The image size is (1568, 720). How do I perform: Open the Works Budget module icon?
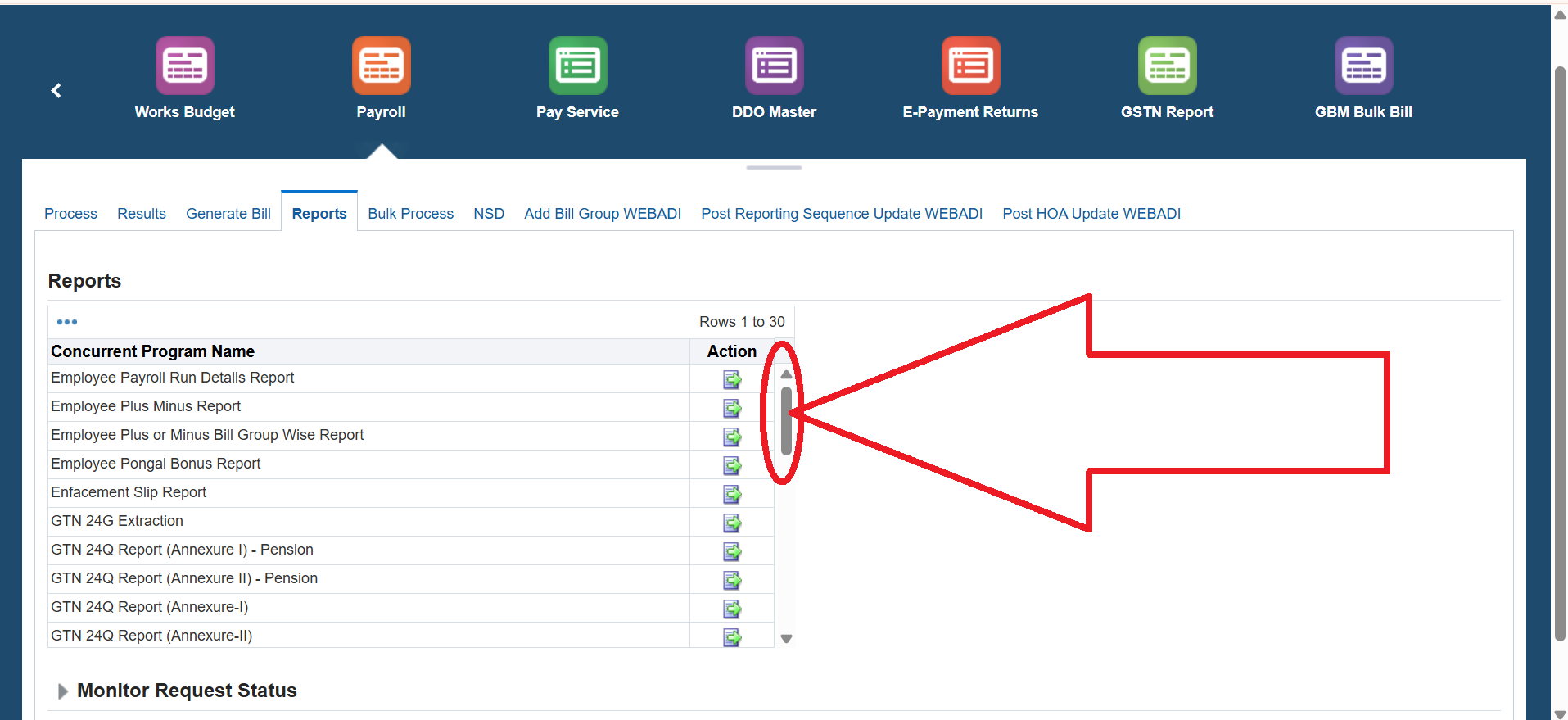tap(185, 66)
